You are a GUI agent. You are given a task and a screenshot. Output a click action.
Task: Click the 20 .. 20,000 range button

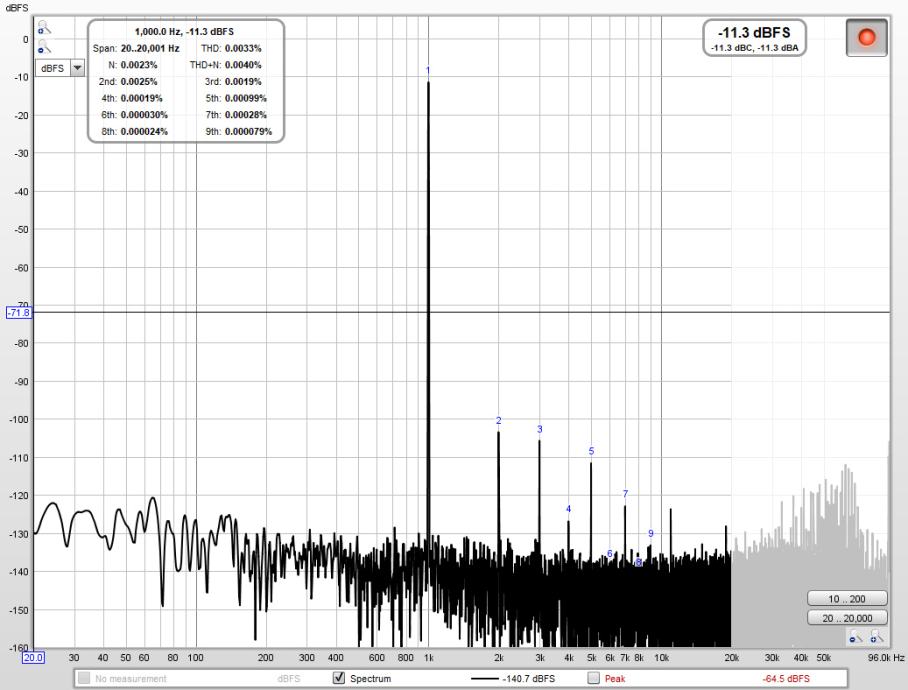click(x=847, y=618)
